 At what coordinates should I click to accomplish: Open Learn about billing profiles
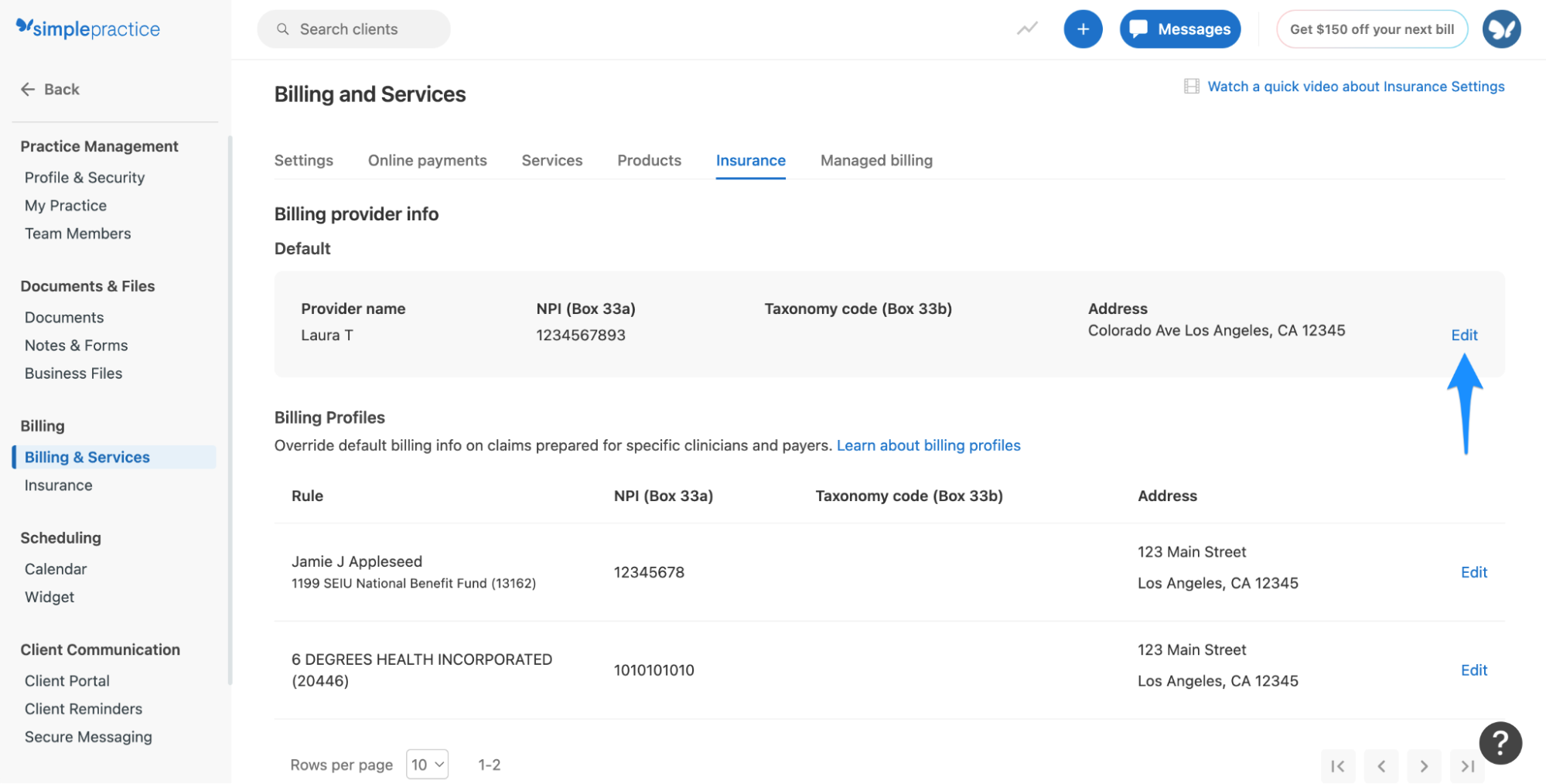[x=928, y=445]
